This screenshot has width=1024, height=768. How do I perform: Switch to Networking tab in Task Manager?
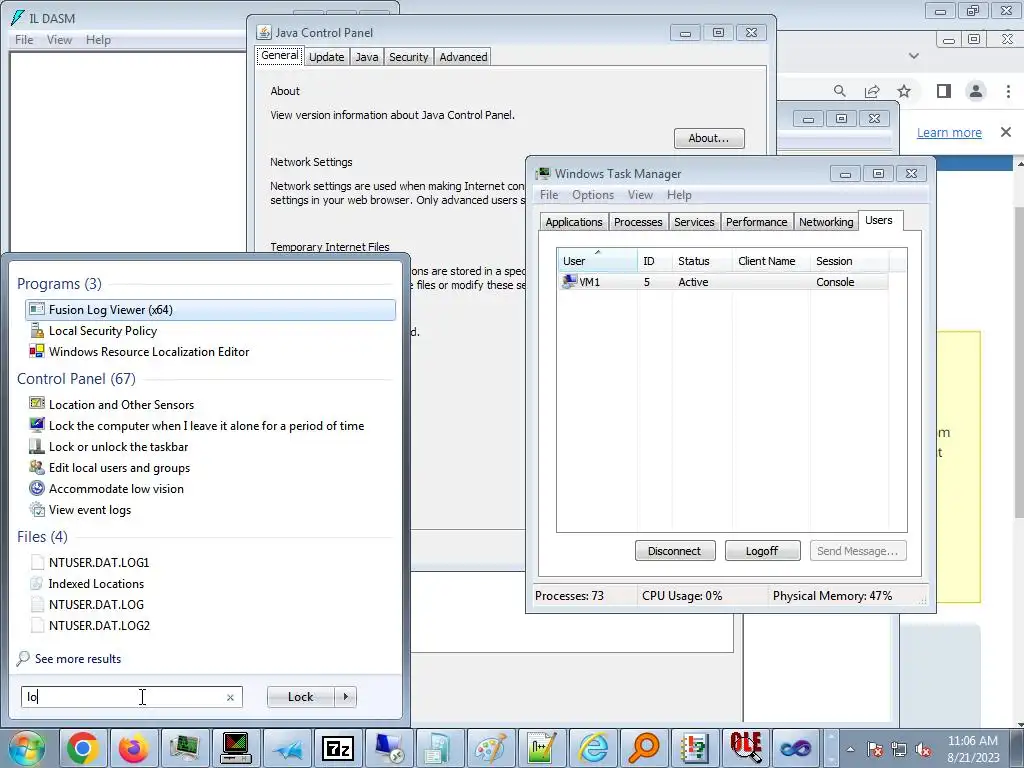(x=826, y=222)
